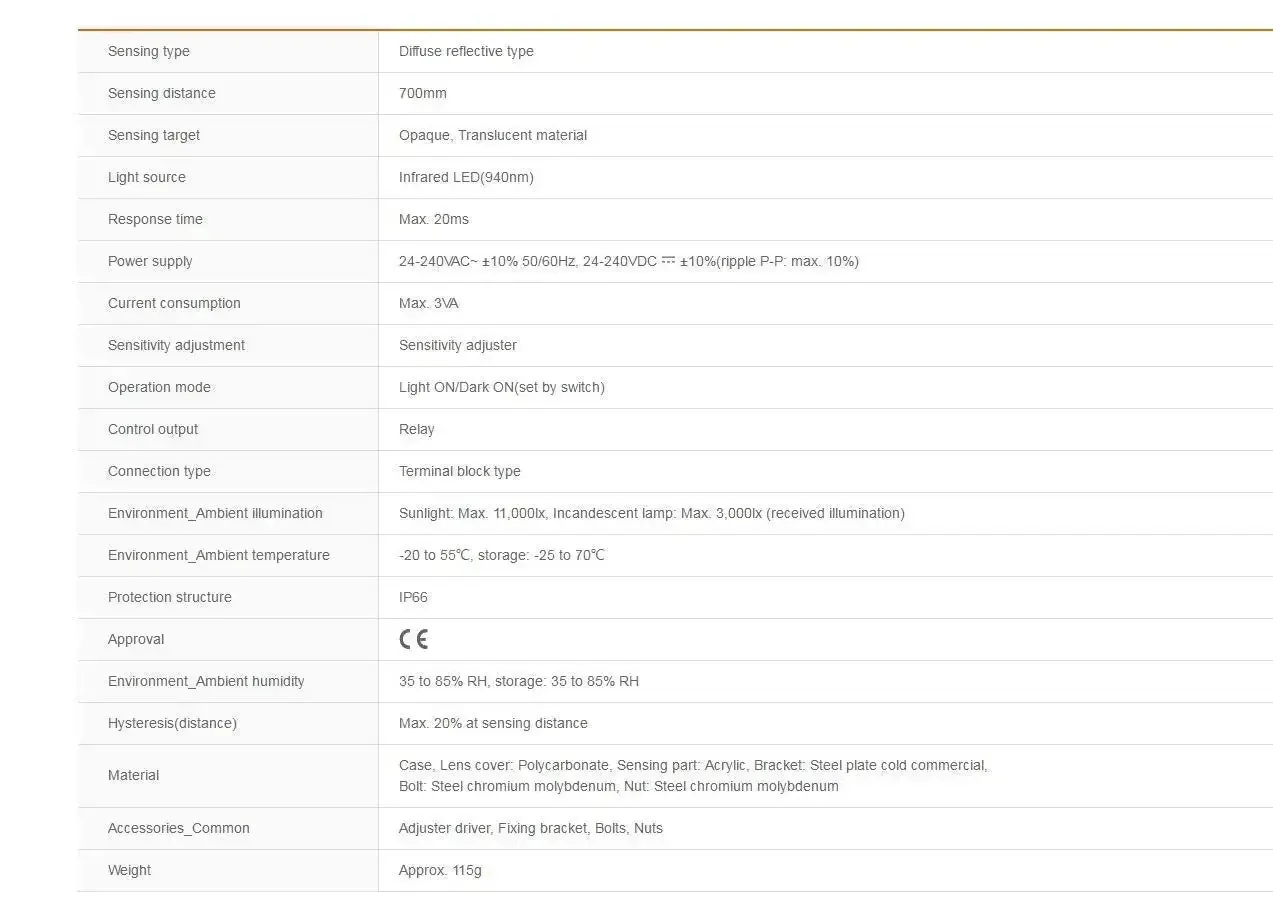Select the Sensitivity adjuster value

[458, 345]
